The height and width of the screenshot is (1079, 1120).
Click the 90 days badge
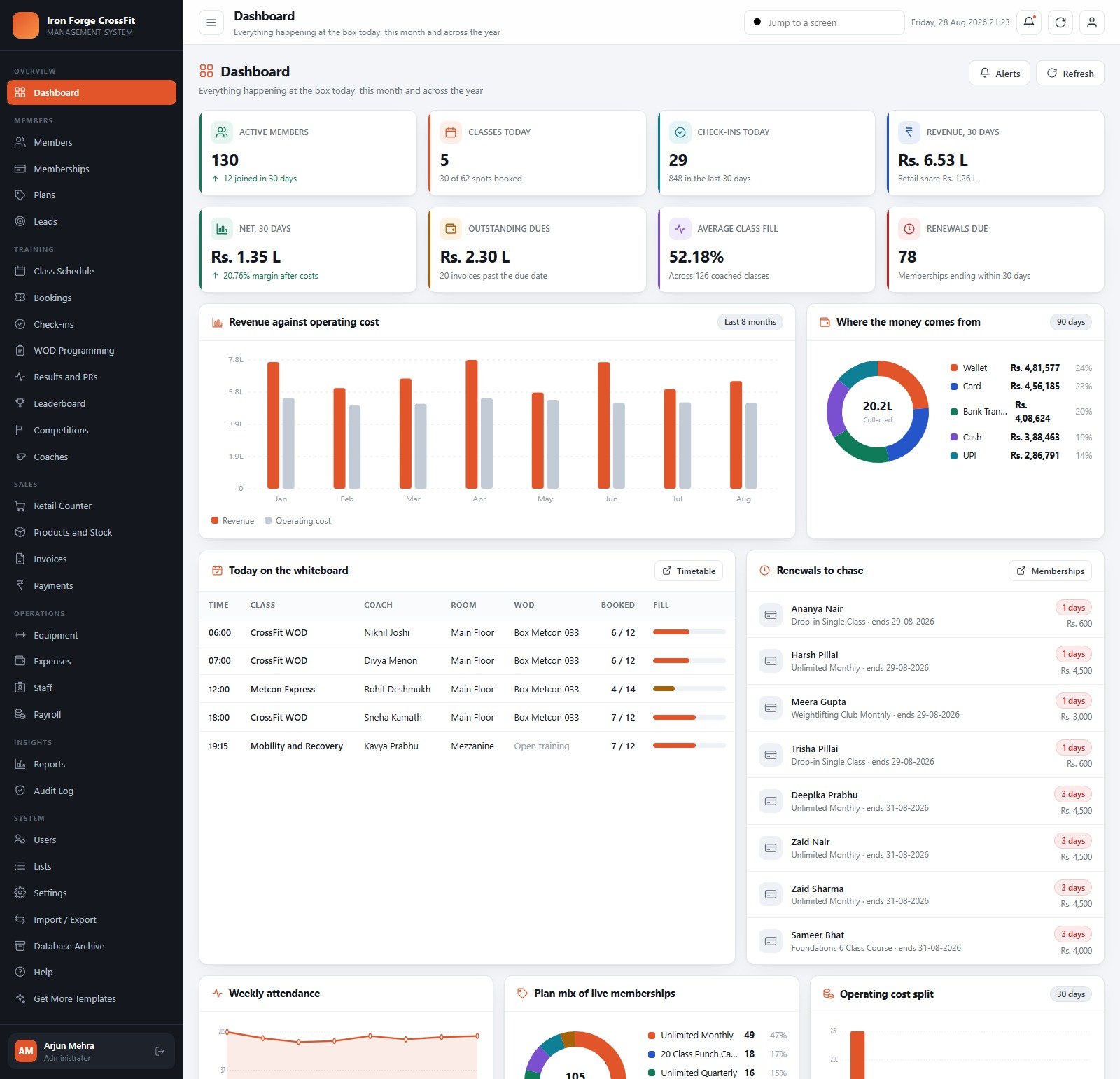click(x=1071, y=322)
